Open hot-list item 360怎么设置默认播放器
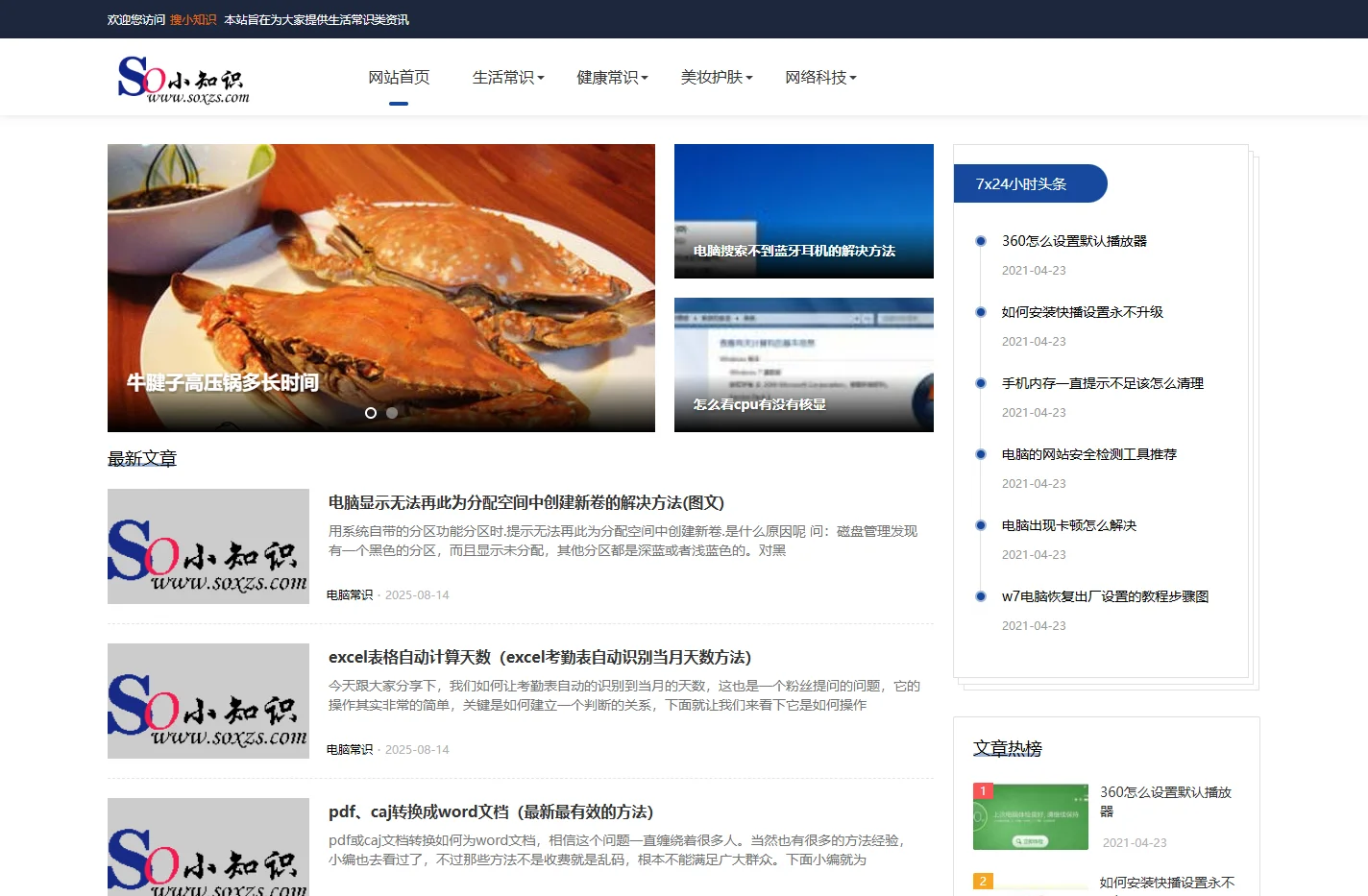The image size is (1368, 896). point(1166,802)
